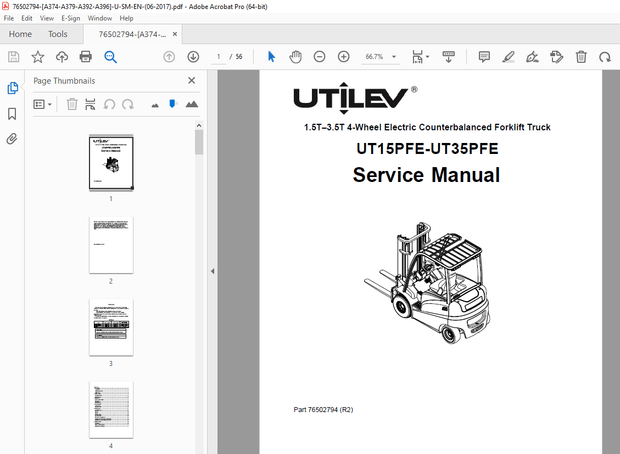Click the Save file icon
Viewport: 620px width, 454px height.
13,57
